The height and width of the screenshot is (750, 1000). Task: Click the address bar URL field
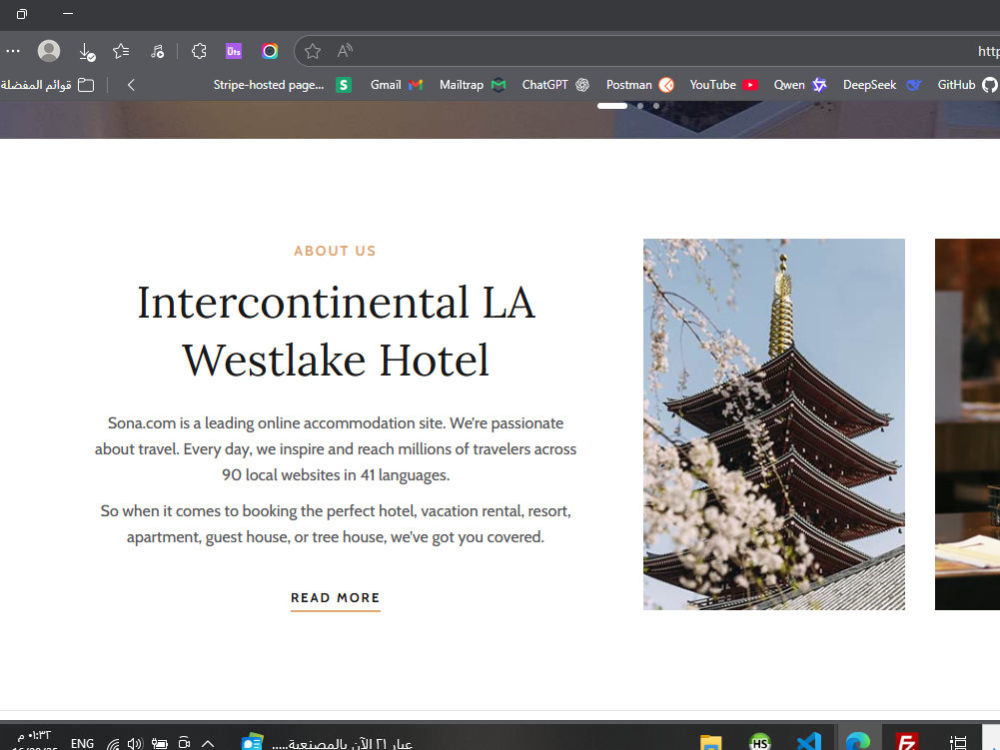click(x=647, y=51)
